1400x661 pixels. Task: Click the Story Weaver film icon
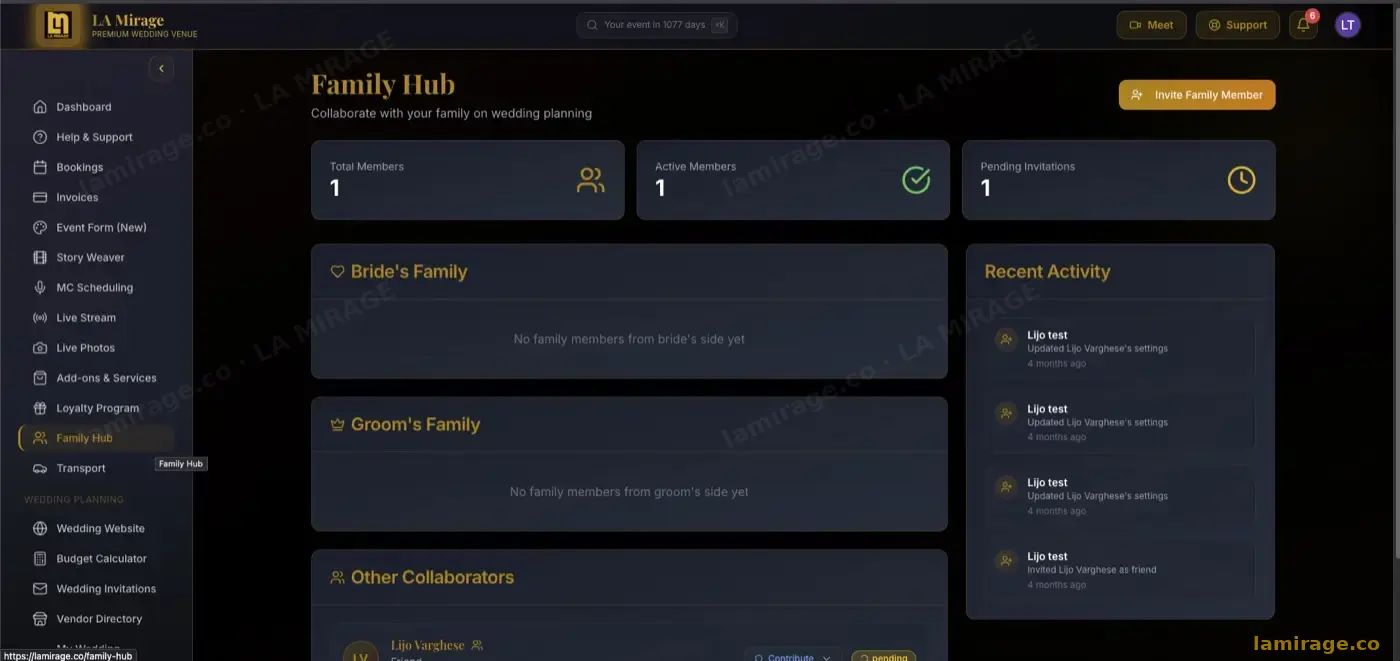40,257
